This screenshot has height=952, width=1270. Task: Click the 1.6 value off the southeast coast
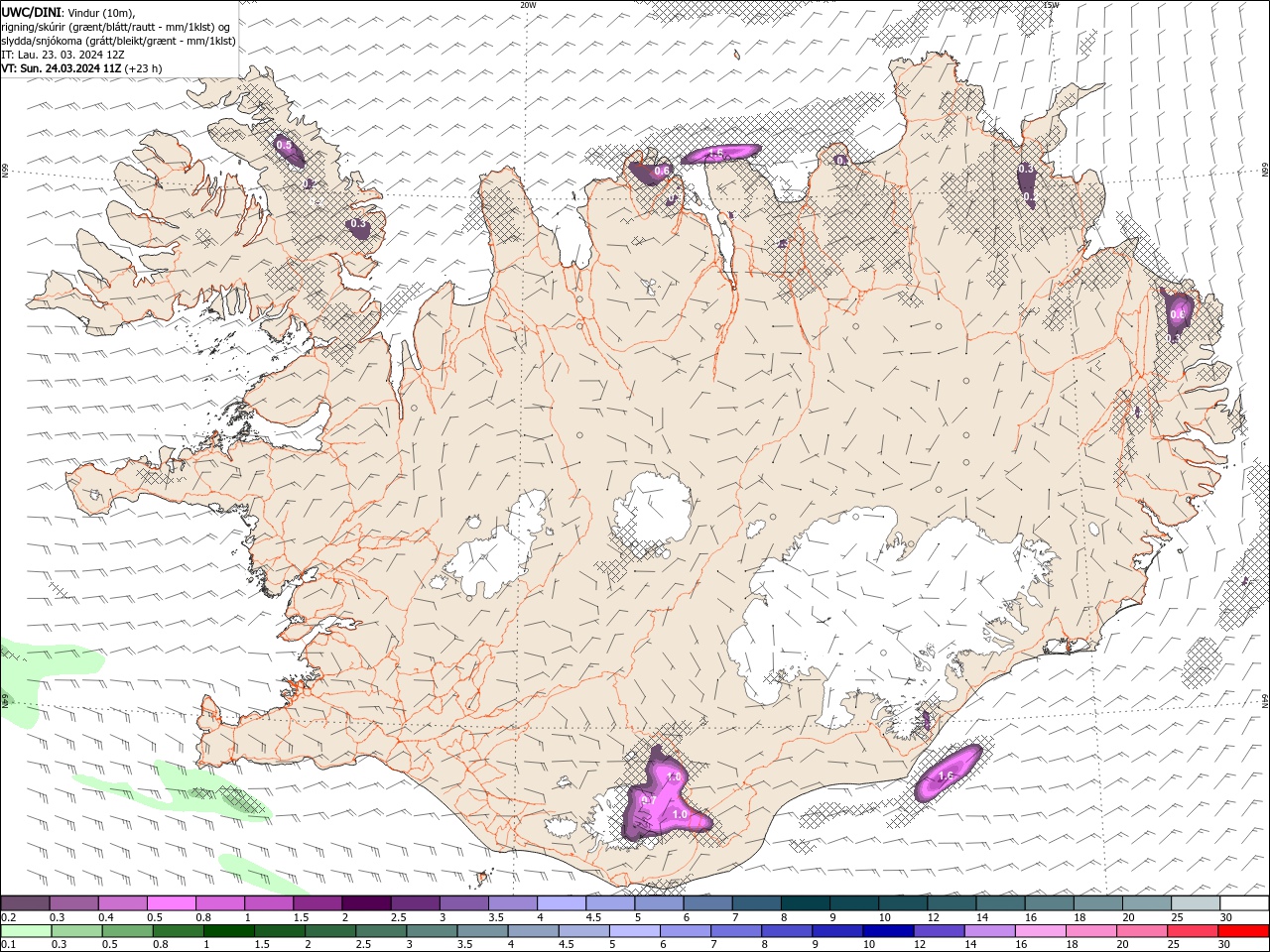click(x=946, y=775)
